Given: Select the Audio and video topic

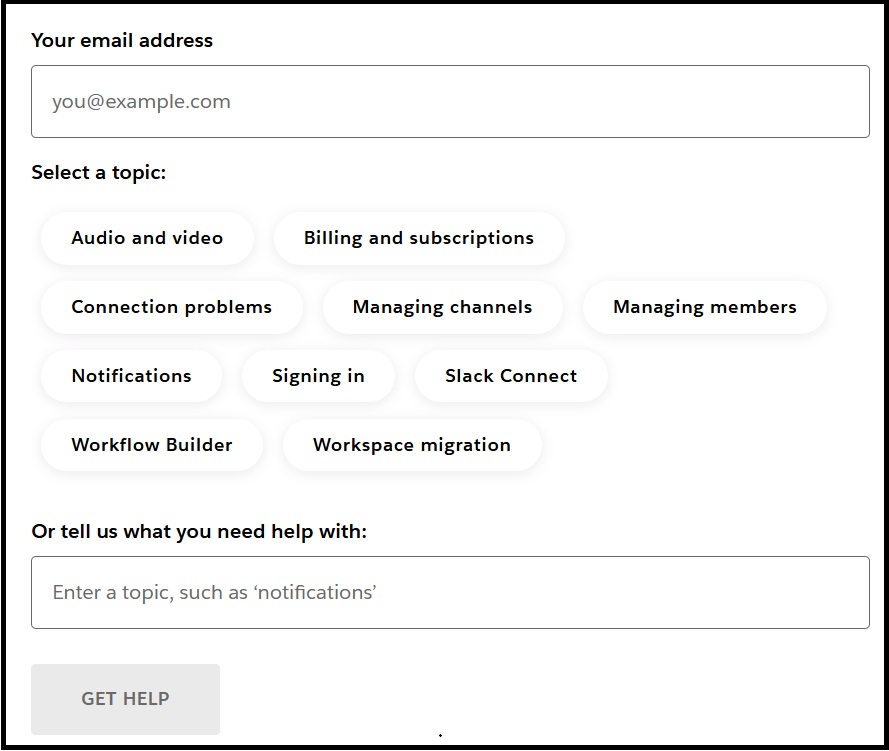Looking at the screenshot, I should point(147,238).
